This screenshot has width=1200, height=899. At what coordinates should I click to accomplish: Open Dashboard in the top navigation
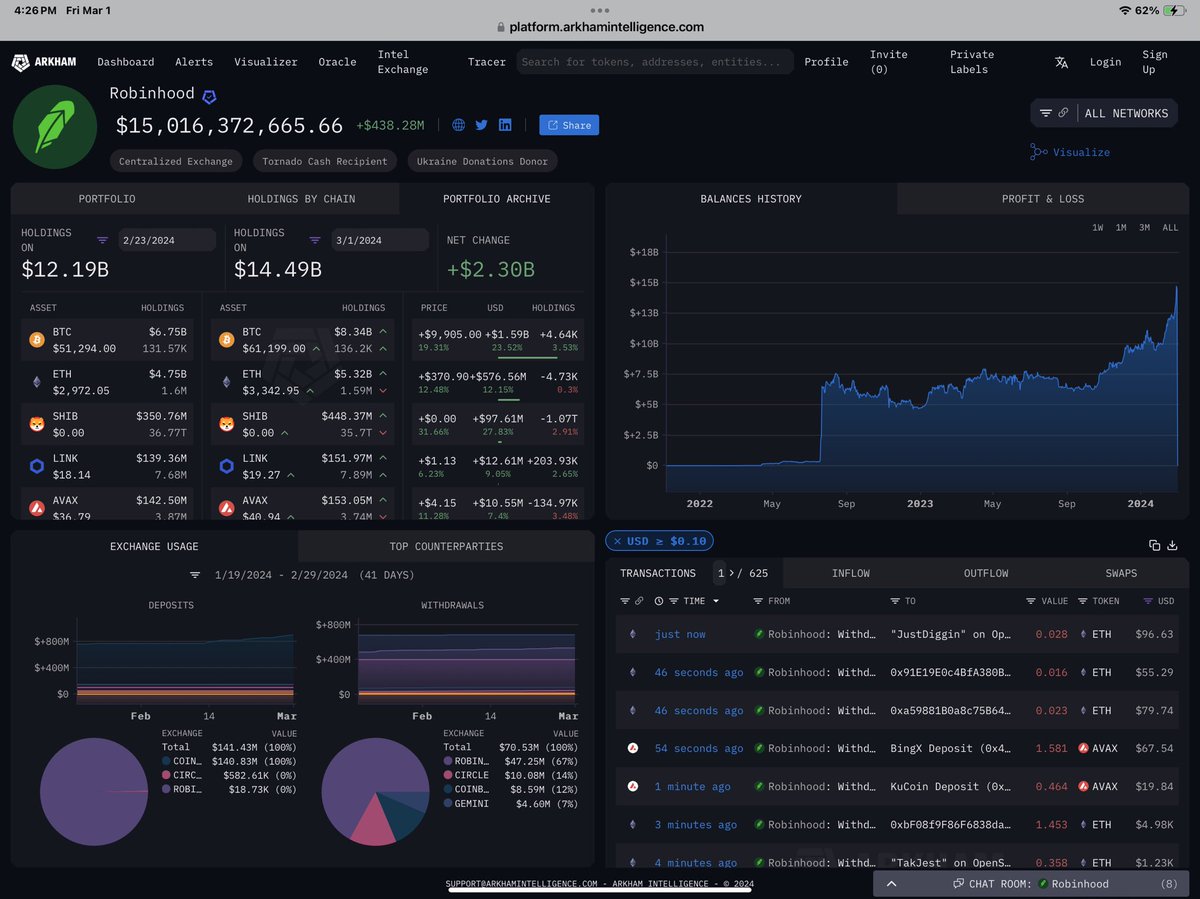click(125, 62)
